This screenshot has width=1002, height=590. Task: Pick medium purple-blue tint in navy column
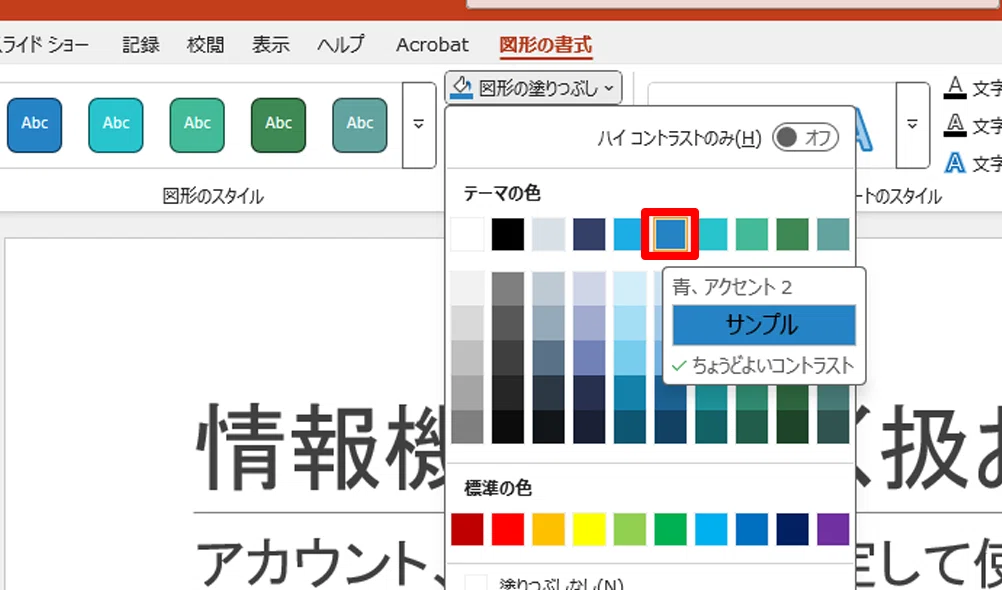589,358
